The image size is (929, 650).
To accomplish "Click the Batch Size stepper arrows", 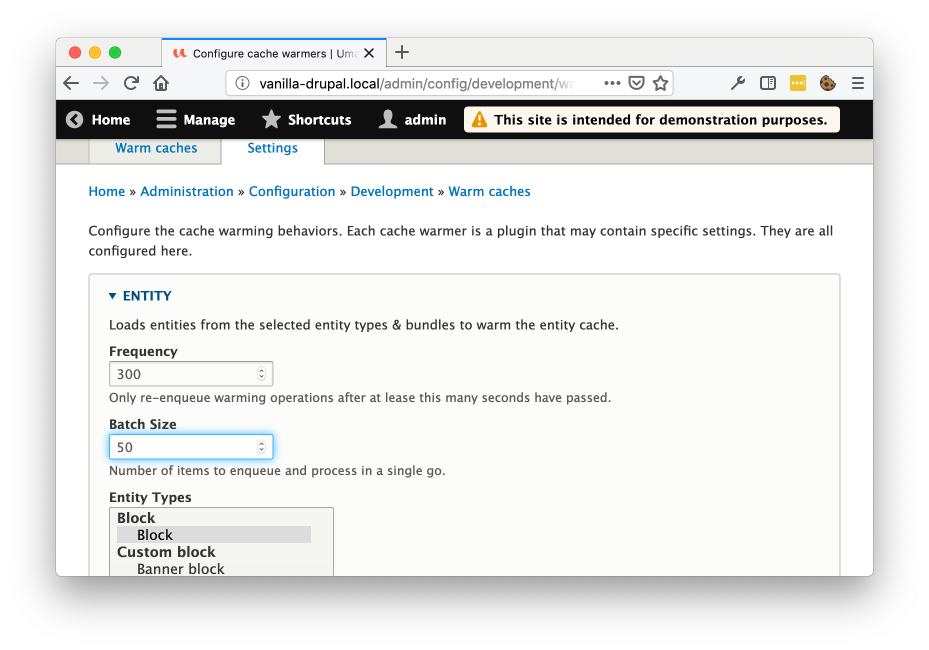I will 261,447.
